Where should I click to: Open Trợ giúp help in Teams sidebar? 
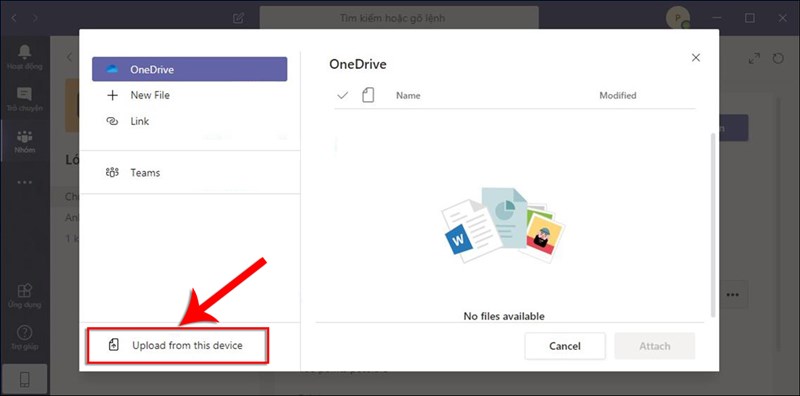coord(24,338)
